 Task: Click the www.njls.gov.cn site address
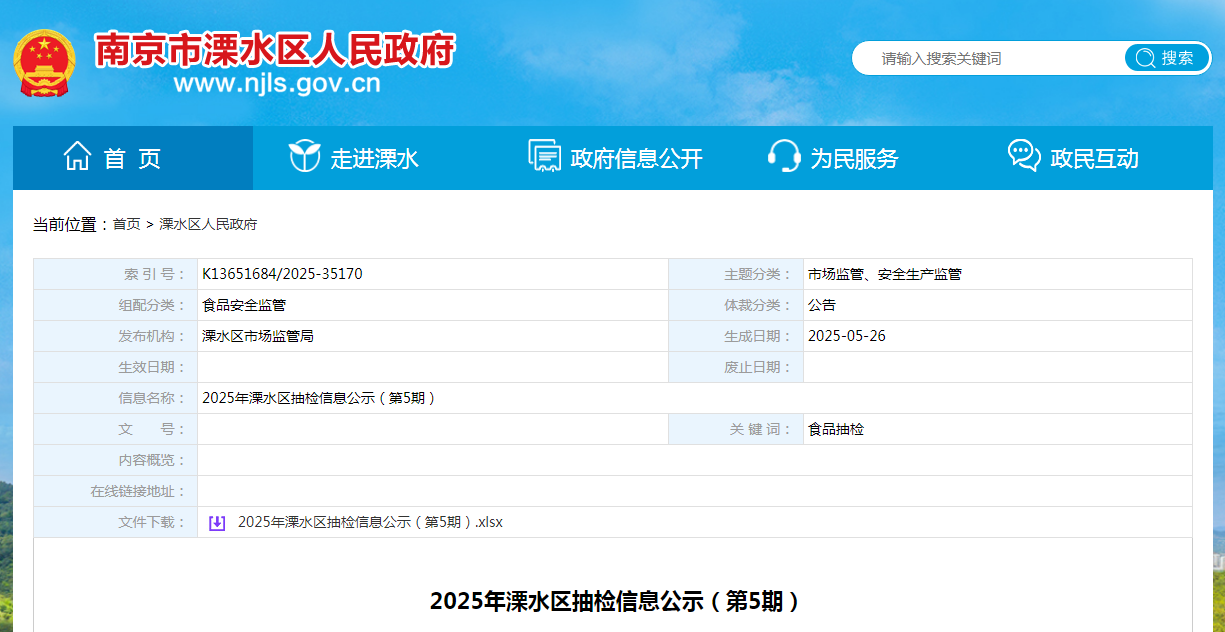pos(277,83)
